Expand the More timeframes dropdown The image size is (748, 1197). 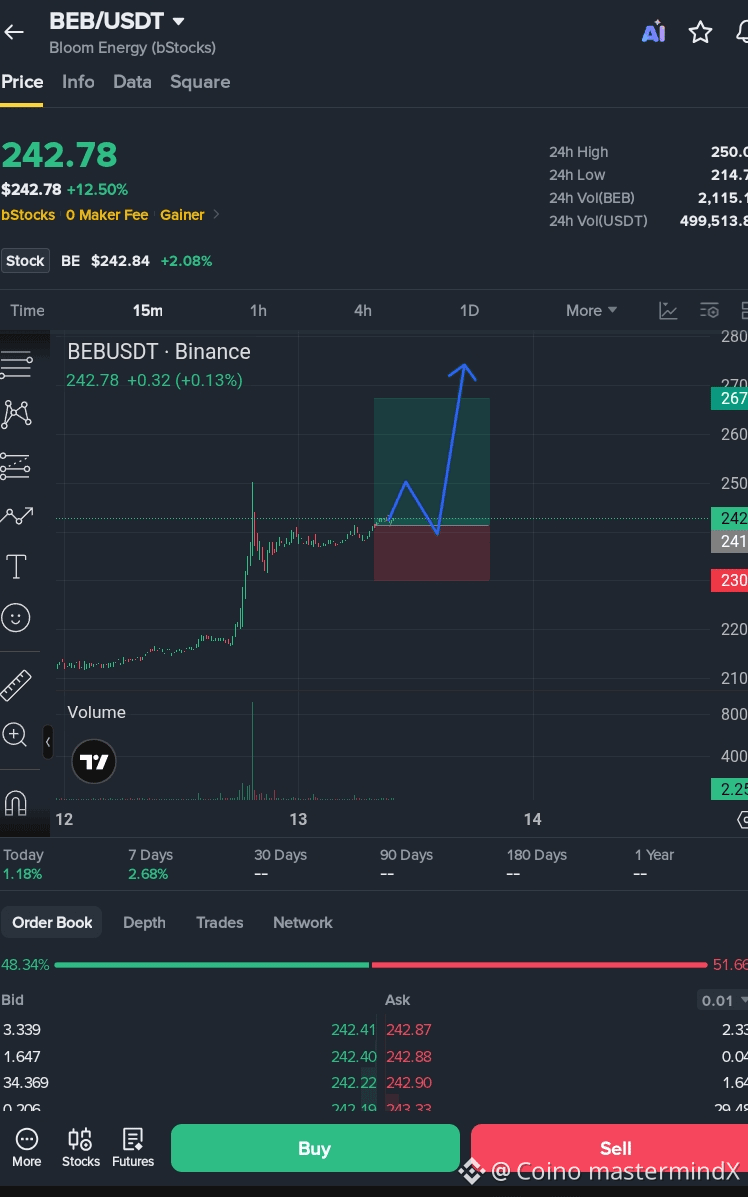(x=591, y=310)
